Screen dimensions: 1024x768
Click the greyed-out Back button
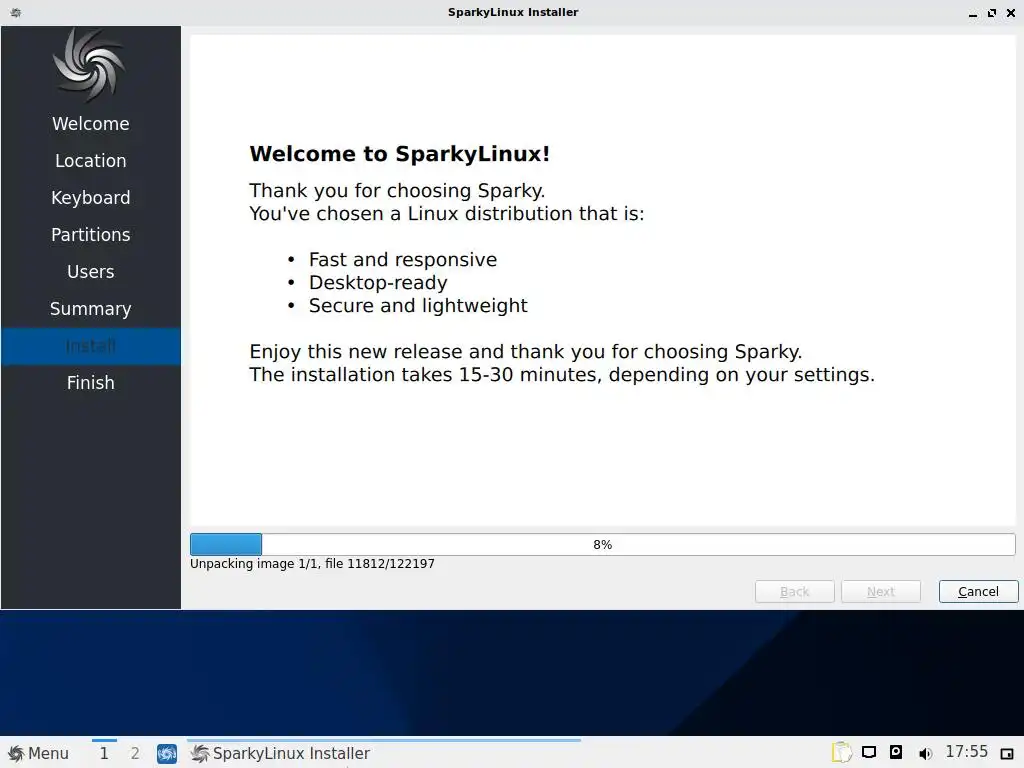pos(794,592)
